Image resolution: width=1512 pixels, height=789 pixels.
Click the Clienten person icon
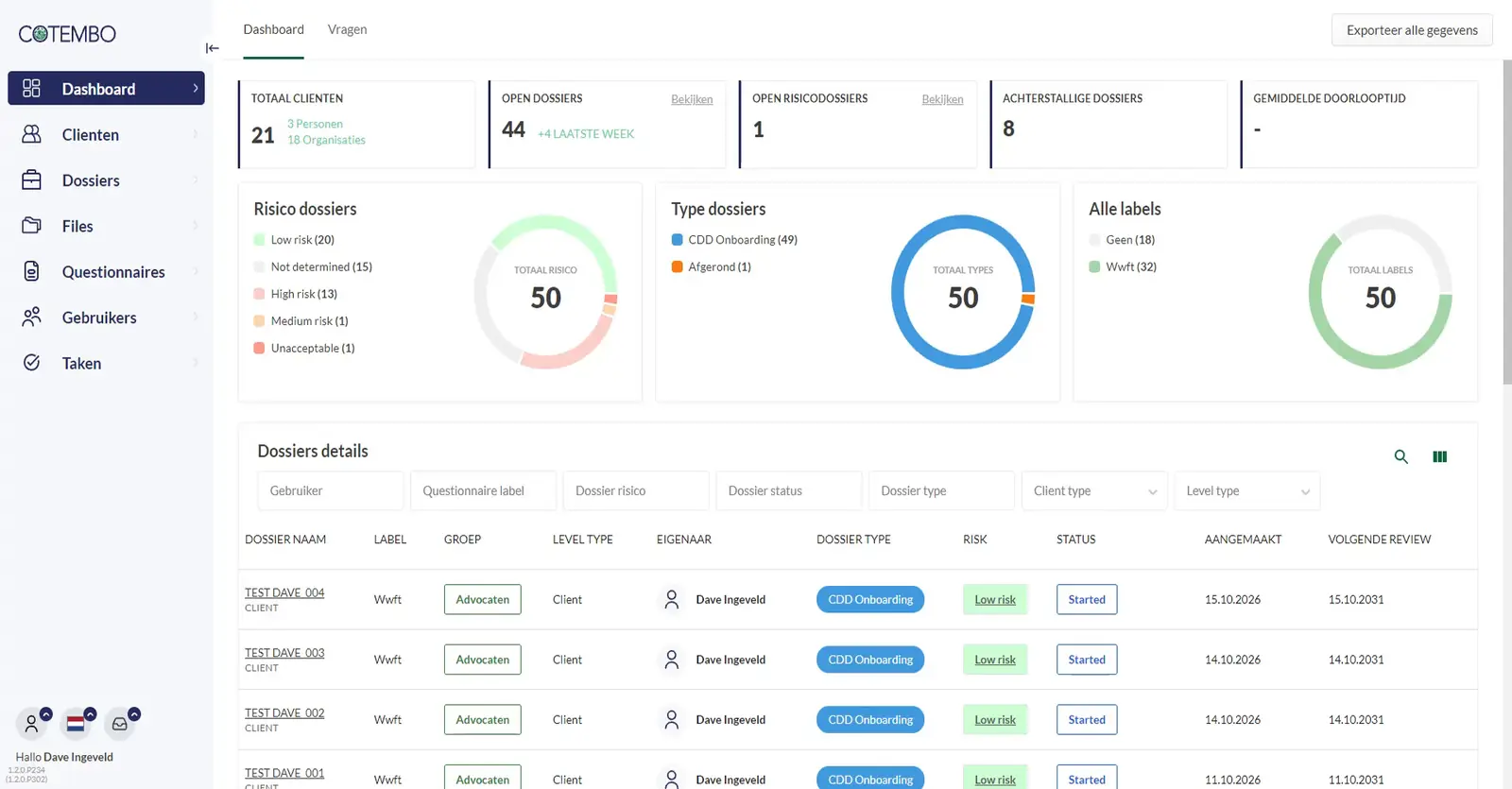pos(31,134)
